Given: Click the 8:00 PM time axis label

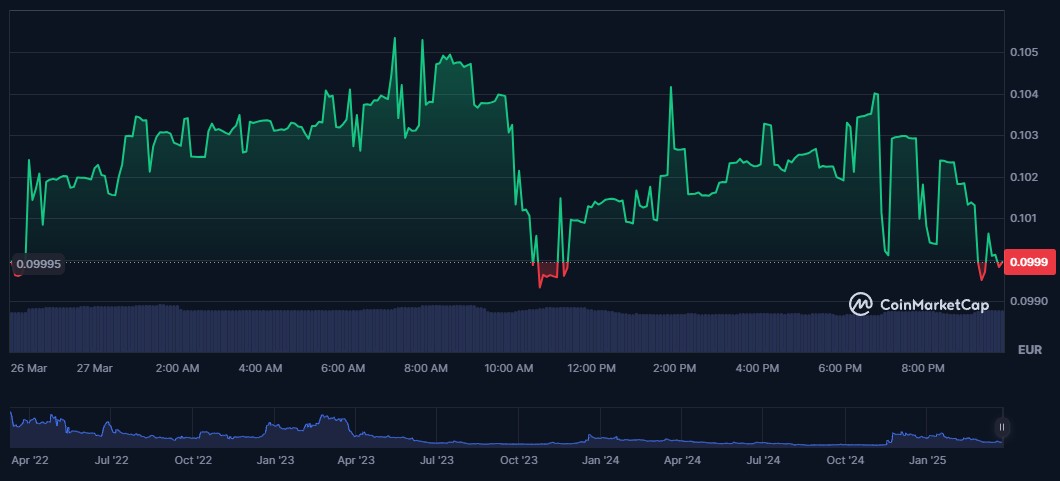Looking at the screenshot, I should tap(922, 368).
